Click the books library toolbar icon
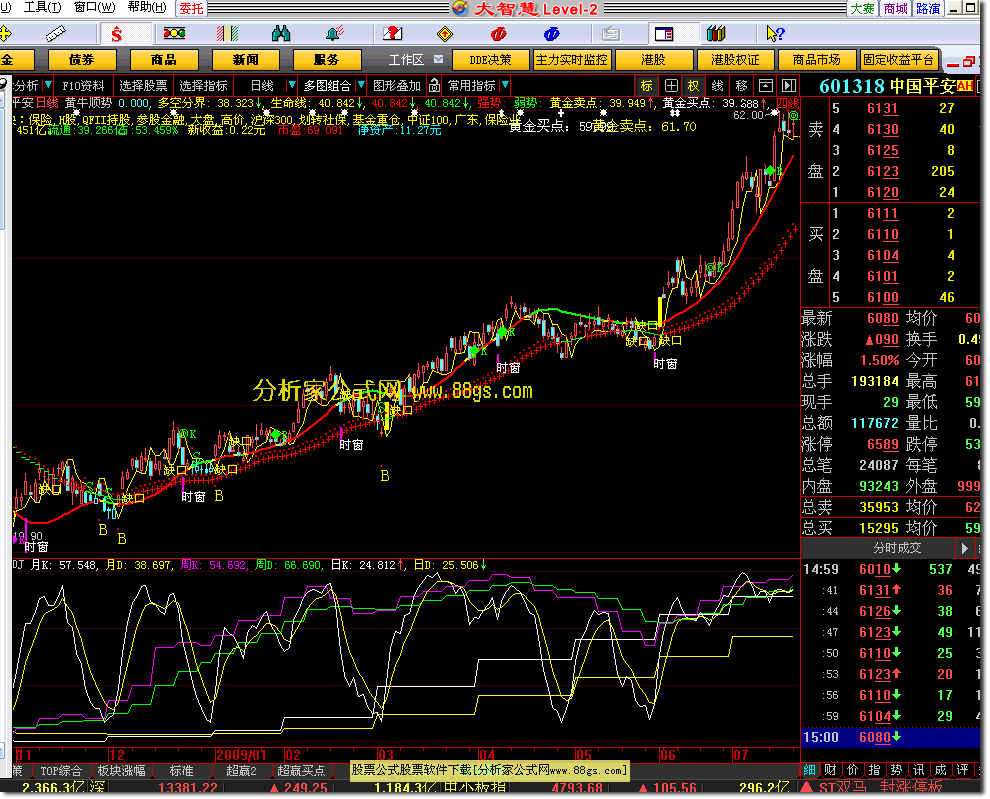The width and height of the screenshot is (990, 799). [x=716, y=33]
